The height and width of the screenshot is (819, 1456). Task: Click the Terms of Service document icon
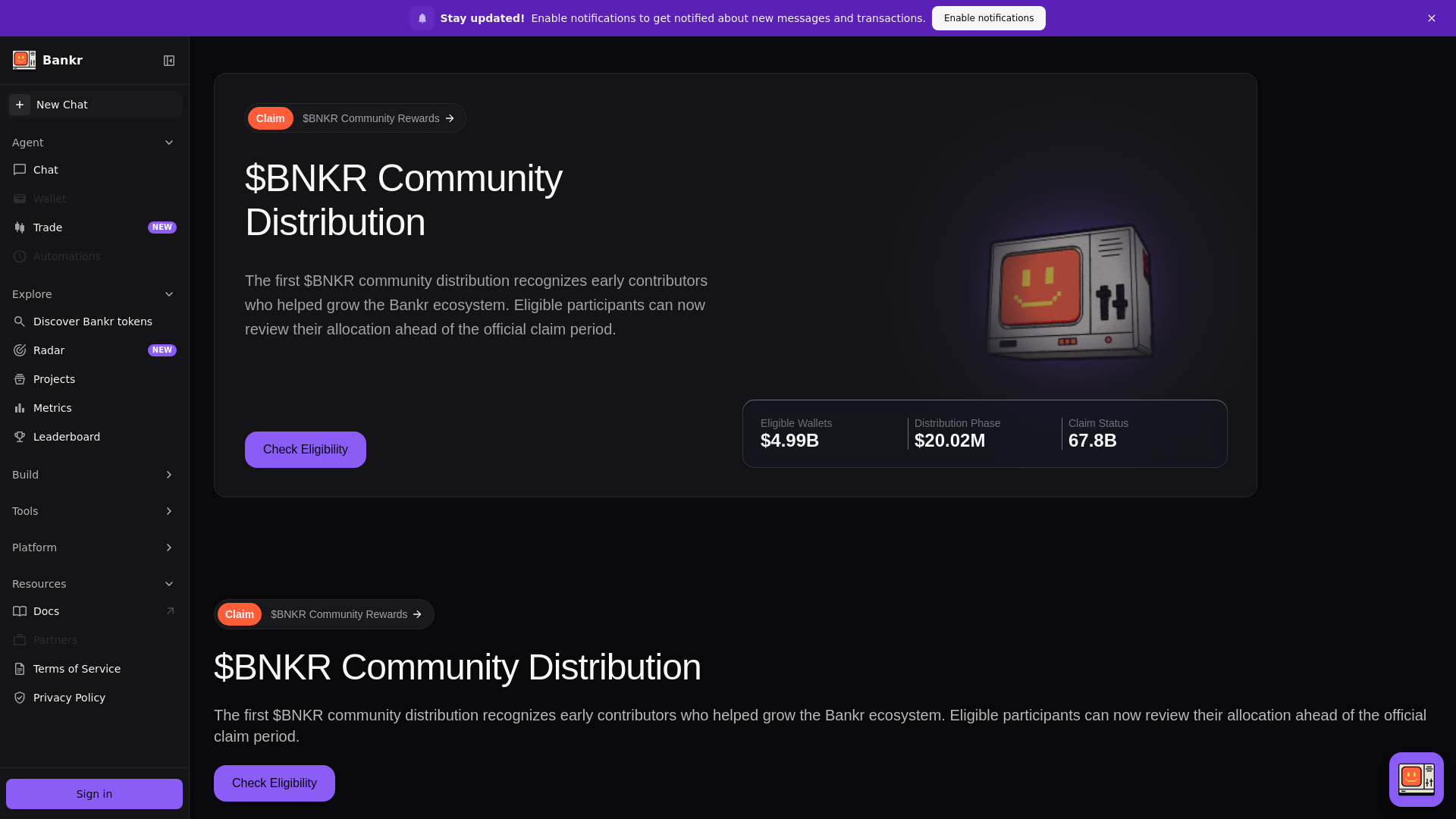[20, 669]
